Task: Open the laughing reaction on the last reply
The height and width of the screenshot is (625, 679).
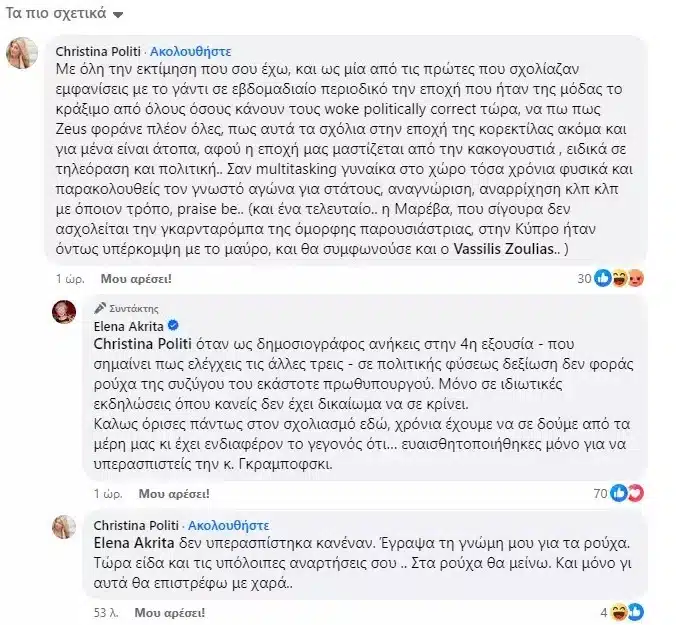Action: [x=619, y=612]
